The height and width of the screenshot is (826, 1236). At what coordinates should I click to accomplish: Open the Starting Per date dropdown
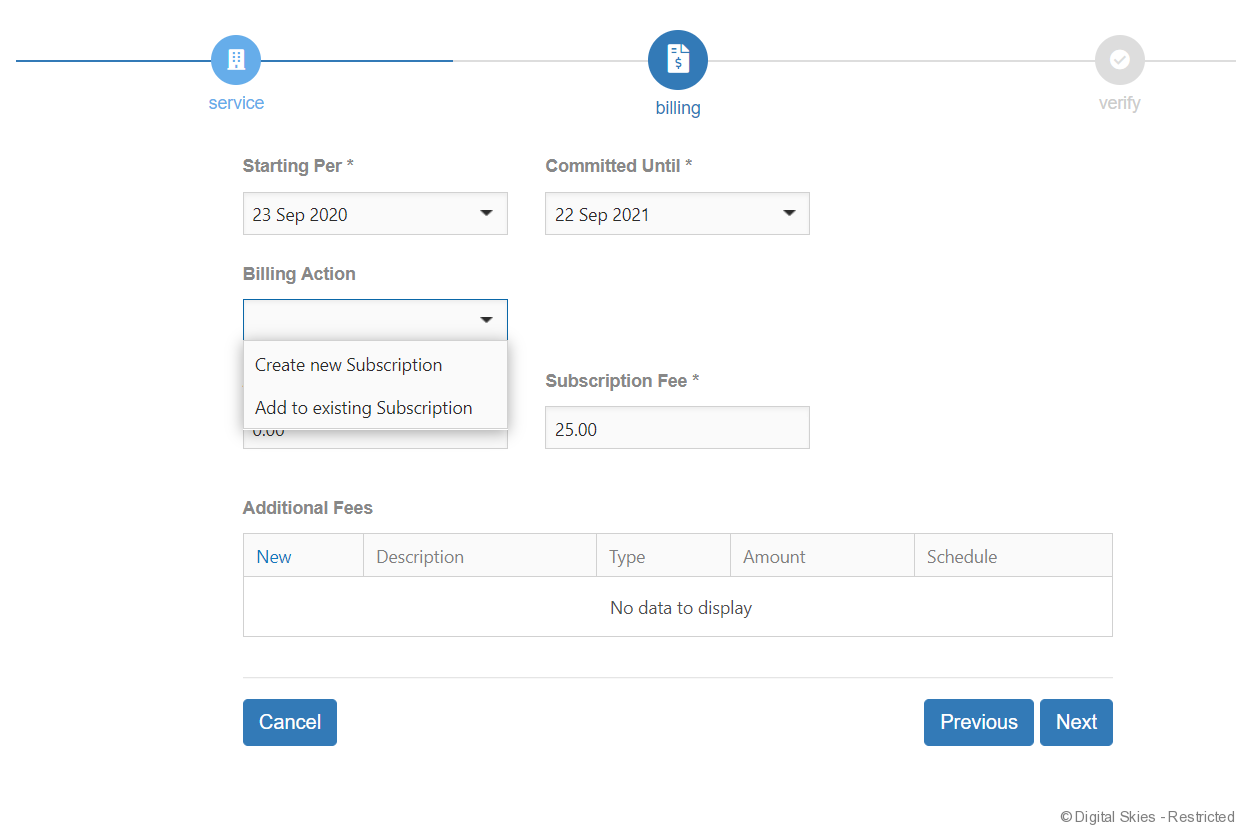click(x=375, y=214)
